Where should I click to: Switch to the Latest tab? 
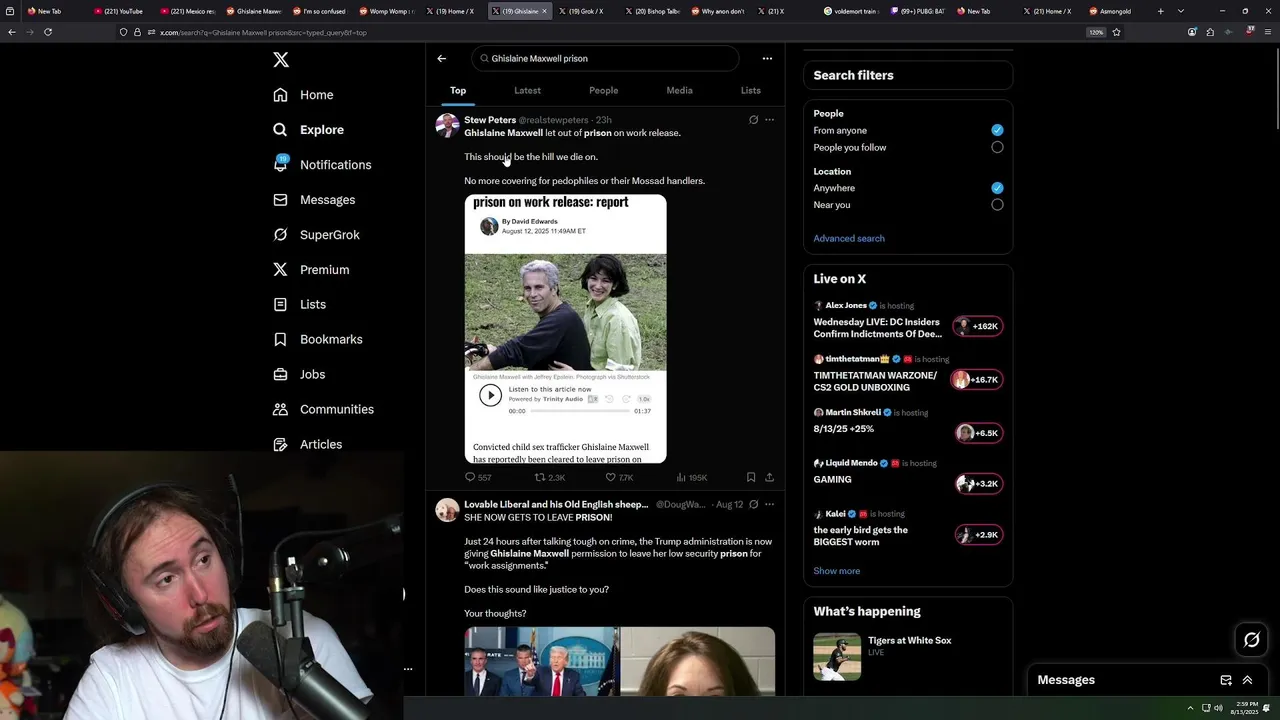pyautogui.click(x=527, y=91)
